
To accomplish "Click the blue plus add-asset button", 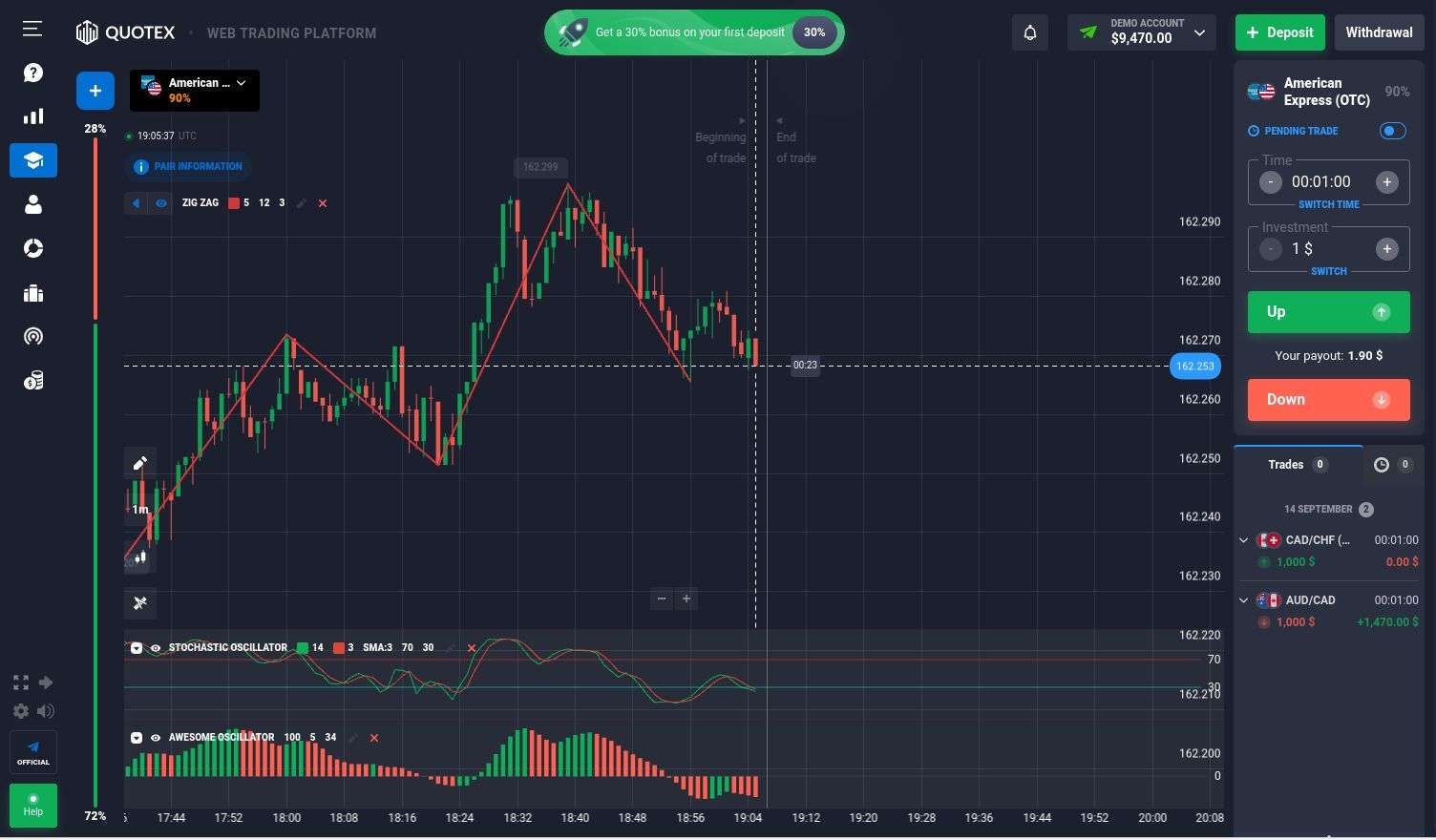I will (x=95, y=91).
